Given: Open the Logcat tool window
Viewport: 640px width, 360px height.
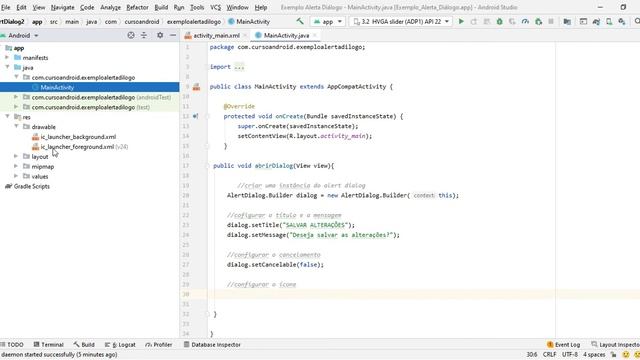Looking at the screenshot, I should click(120, 345).
